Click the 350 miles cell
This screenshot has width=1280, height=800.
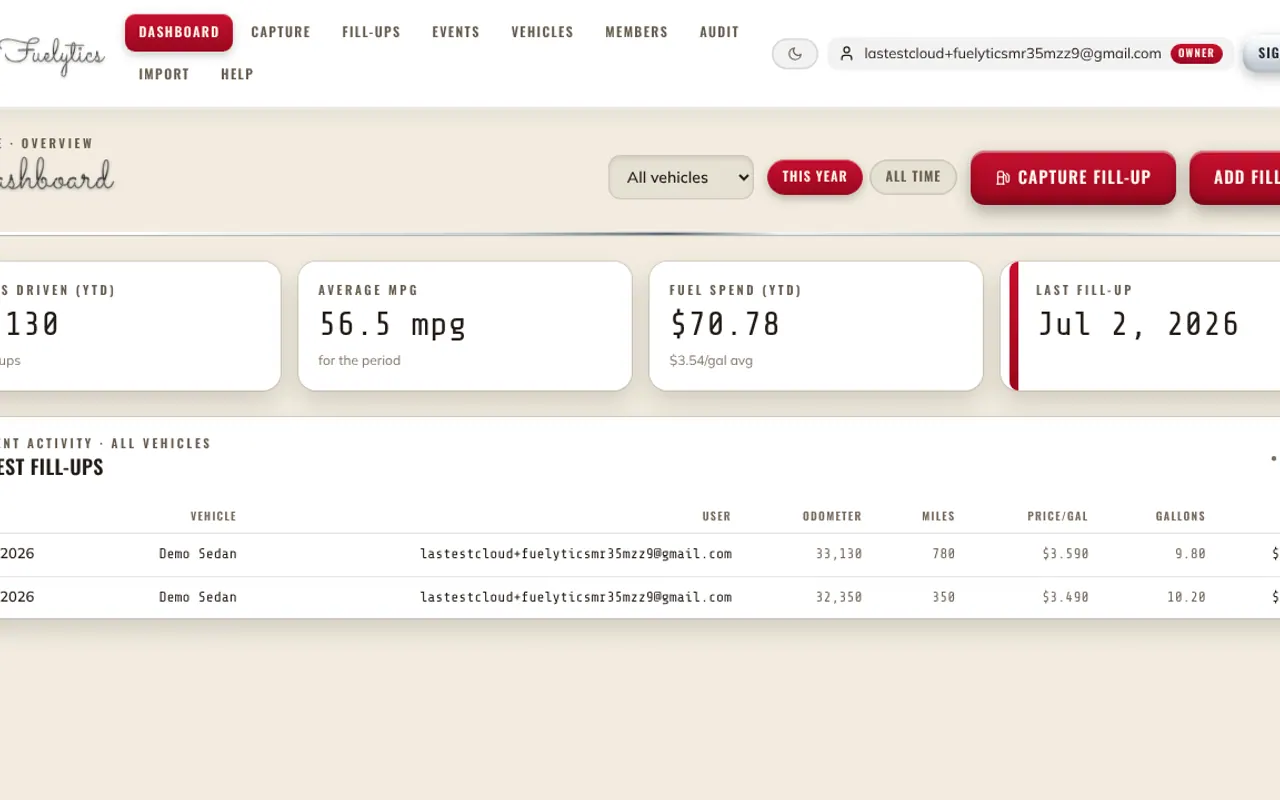944,597
